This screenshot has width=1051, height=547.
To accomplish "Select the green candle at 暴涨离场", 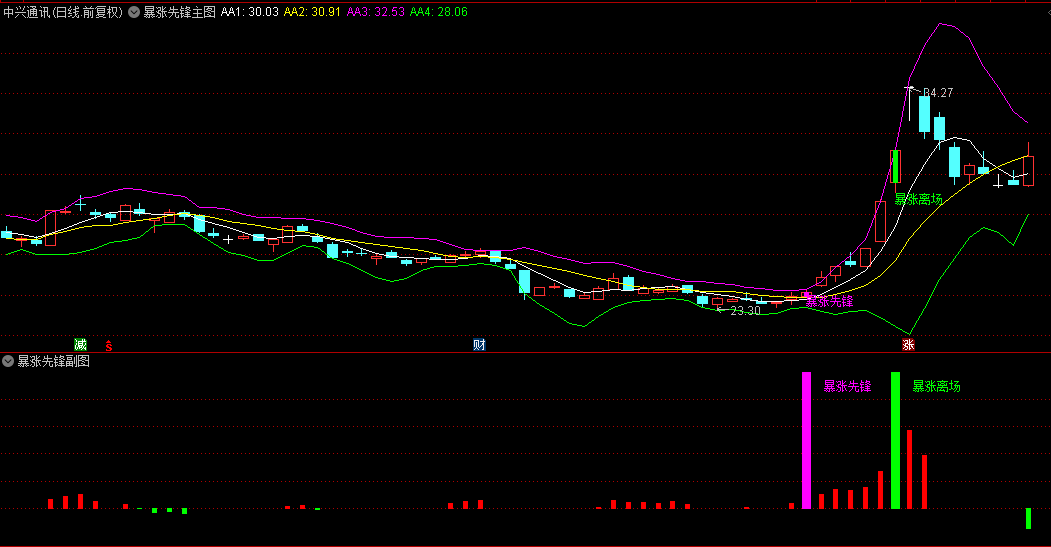I will coord(895,166).
